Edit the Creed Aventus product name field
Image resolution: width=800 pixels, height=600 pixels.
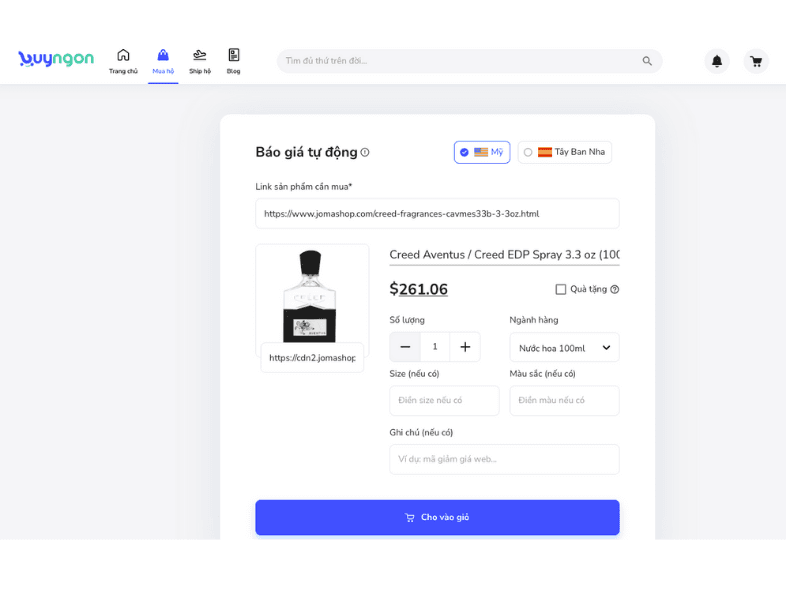(505, 255)
